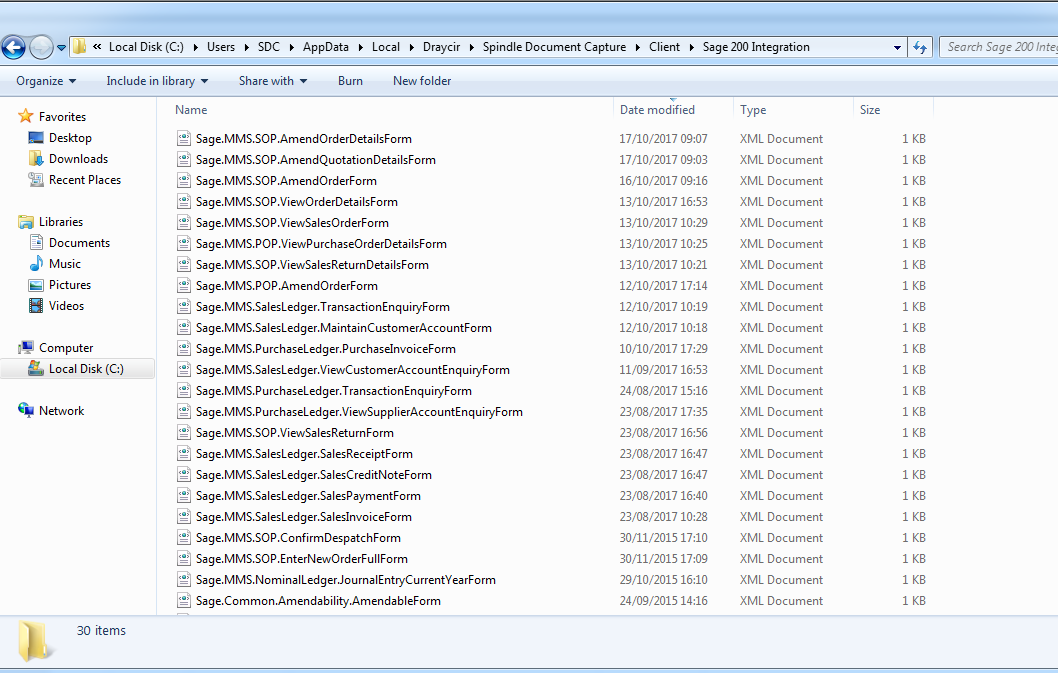Screen dimensions: 1058x673
Task: Click the folder icon in address bar
Action: click(x=80, y=47)
